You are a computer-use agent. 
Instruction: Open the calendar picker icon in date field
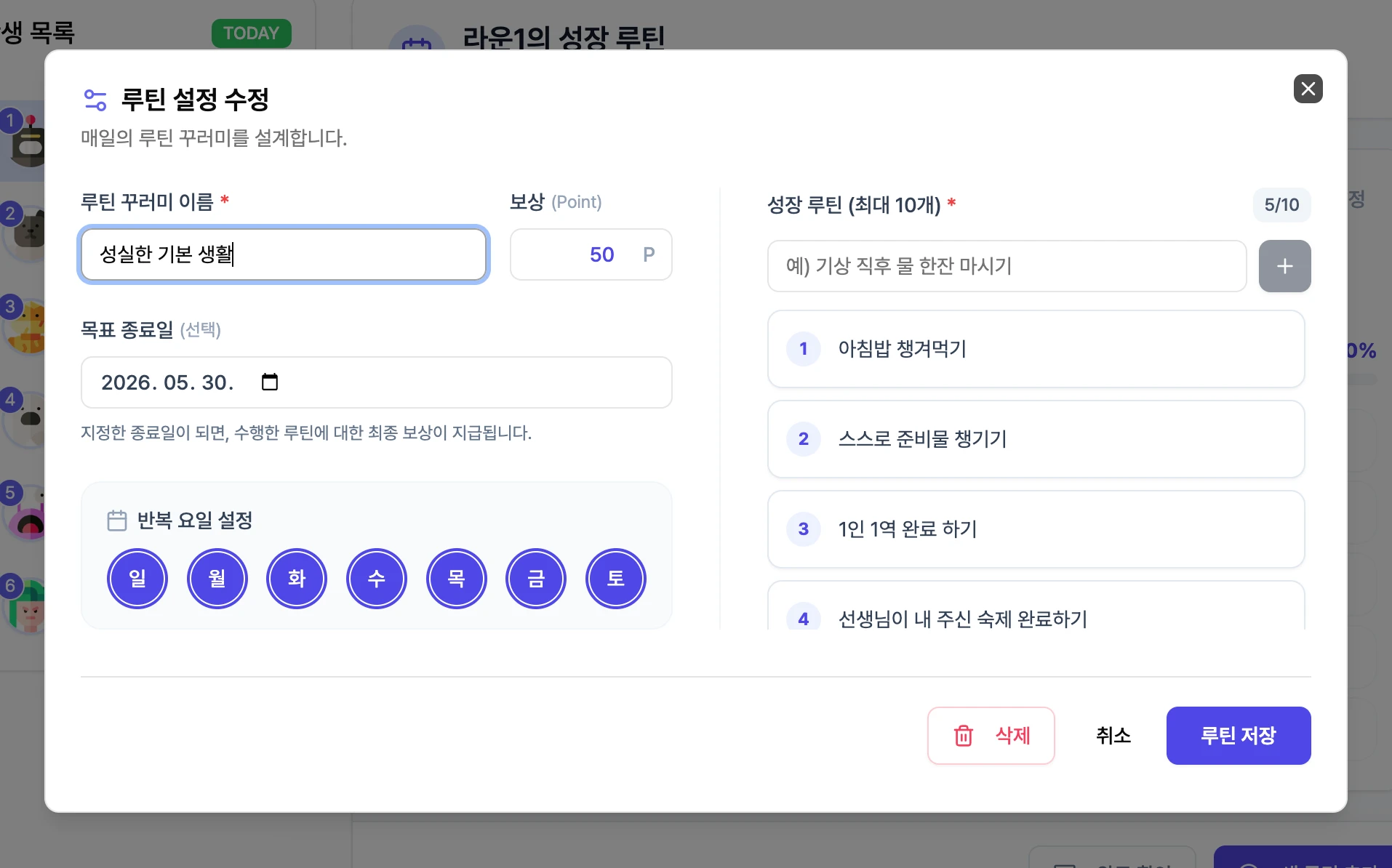270,382
